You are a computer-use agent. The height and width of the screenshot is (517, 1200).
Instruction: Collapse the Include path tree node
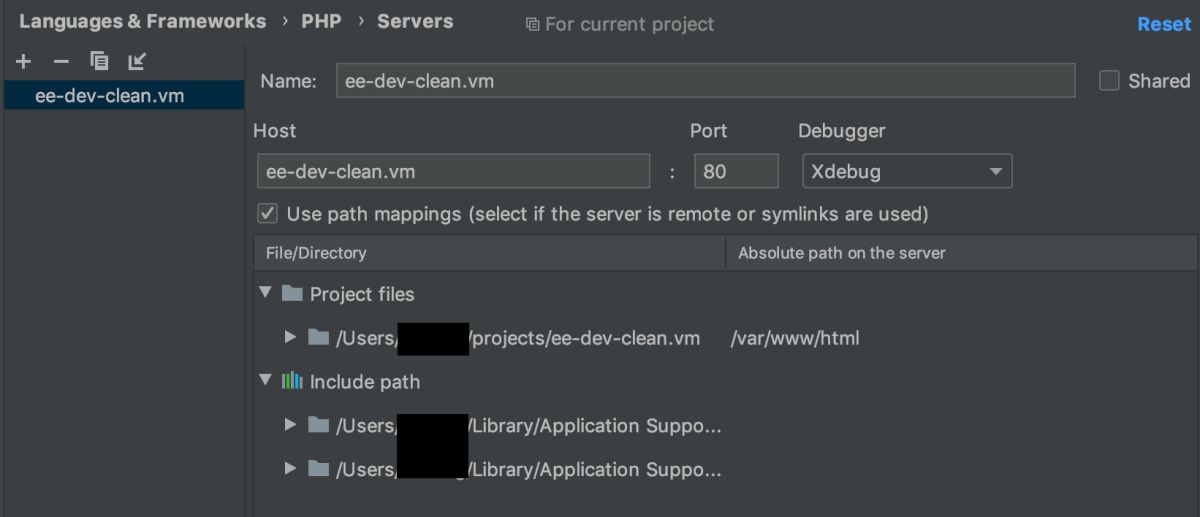[x=265, y=380]
